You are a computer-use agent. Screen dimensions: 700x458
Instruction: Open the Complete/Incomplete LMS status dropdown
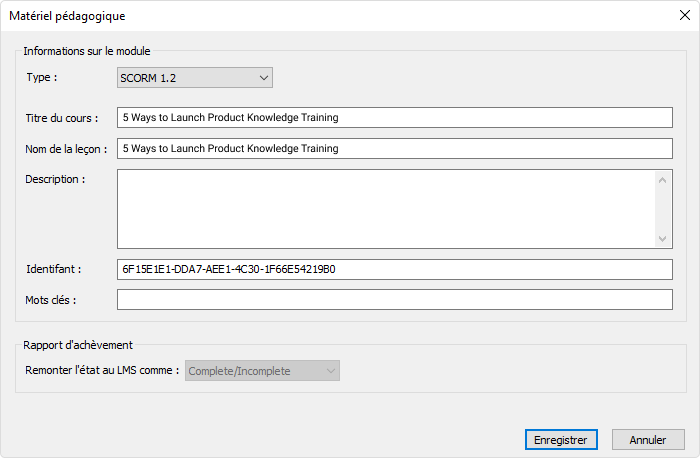262,371
